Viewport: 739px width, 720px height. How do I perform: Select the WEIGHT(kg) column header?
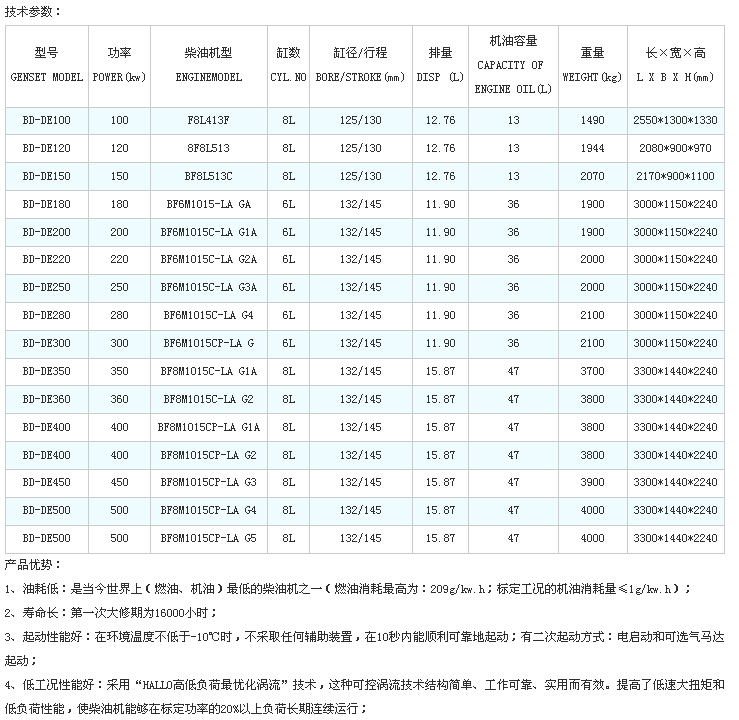click(592, 64)
